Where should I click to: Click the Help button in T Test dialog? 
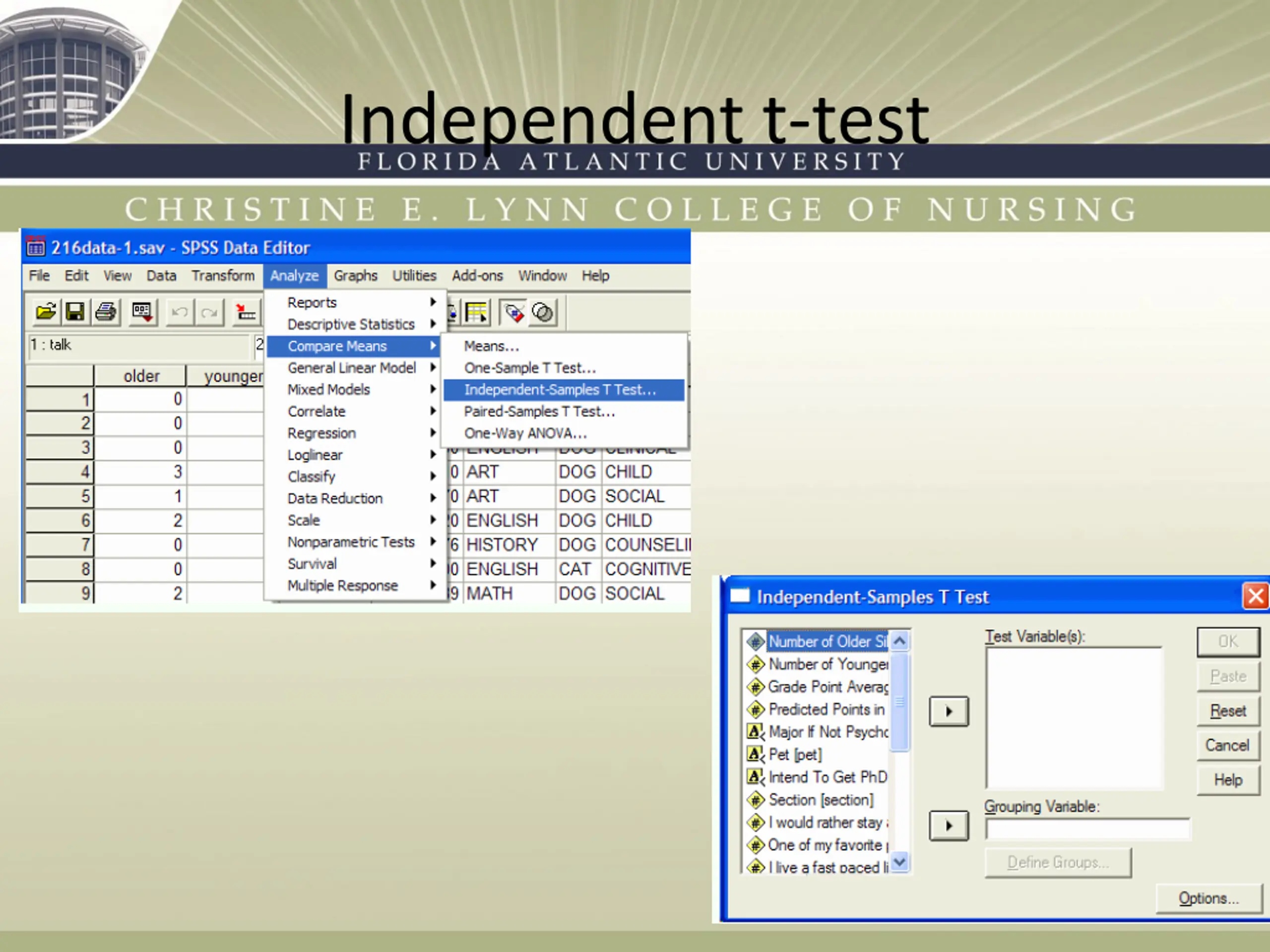pyautogui.click(x=1227, y=780)
